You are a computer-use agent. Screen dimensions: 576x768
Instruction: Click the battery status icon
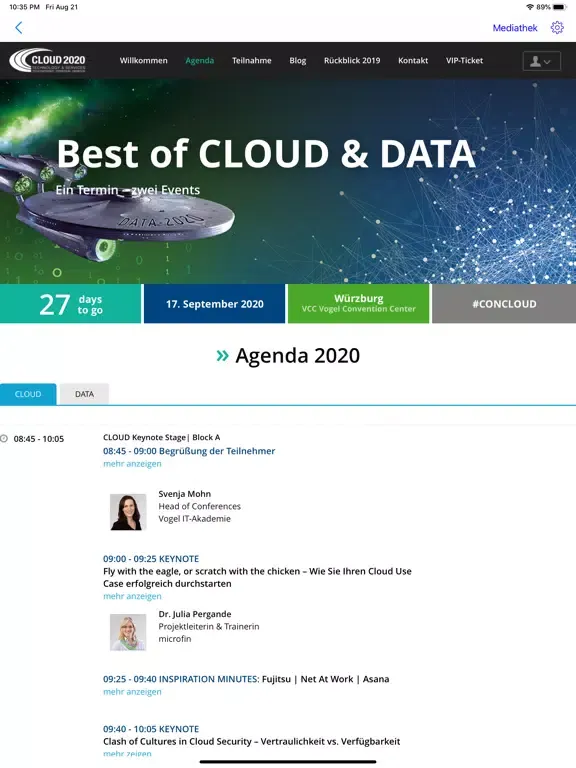[560, 7]
